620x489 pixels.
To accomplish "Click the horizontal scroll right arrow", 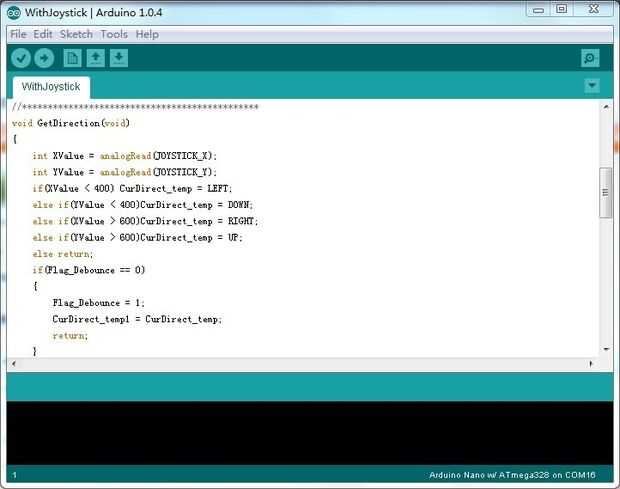I will coord(592,364).
